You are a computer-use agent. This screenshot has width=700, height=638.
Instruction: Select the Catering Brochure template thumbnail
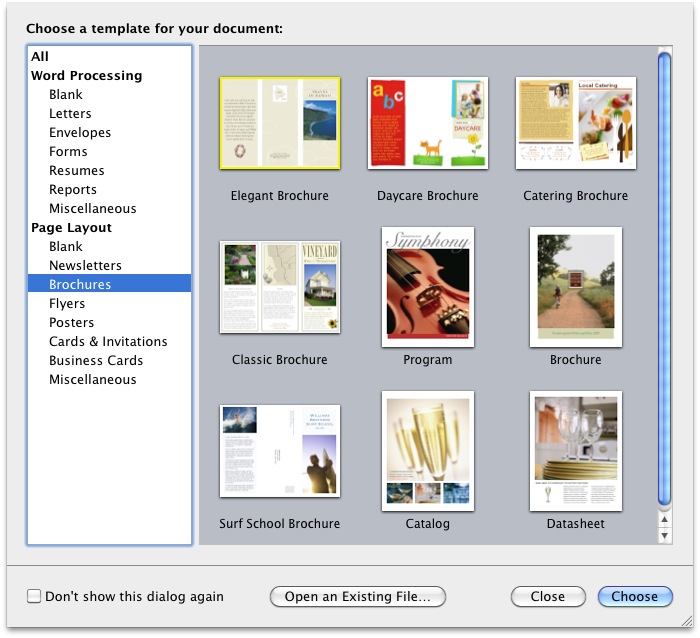(x=576, y=123)
